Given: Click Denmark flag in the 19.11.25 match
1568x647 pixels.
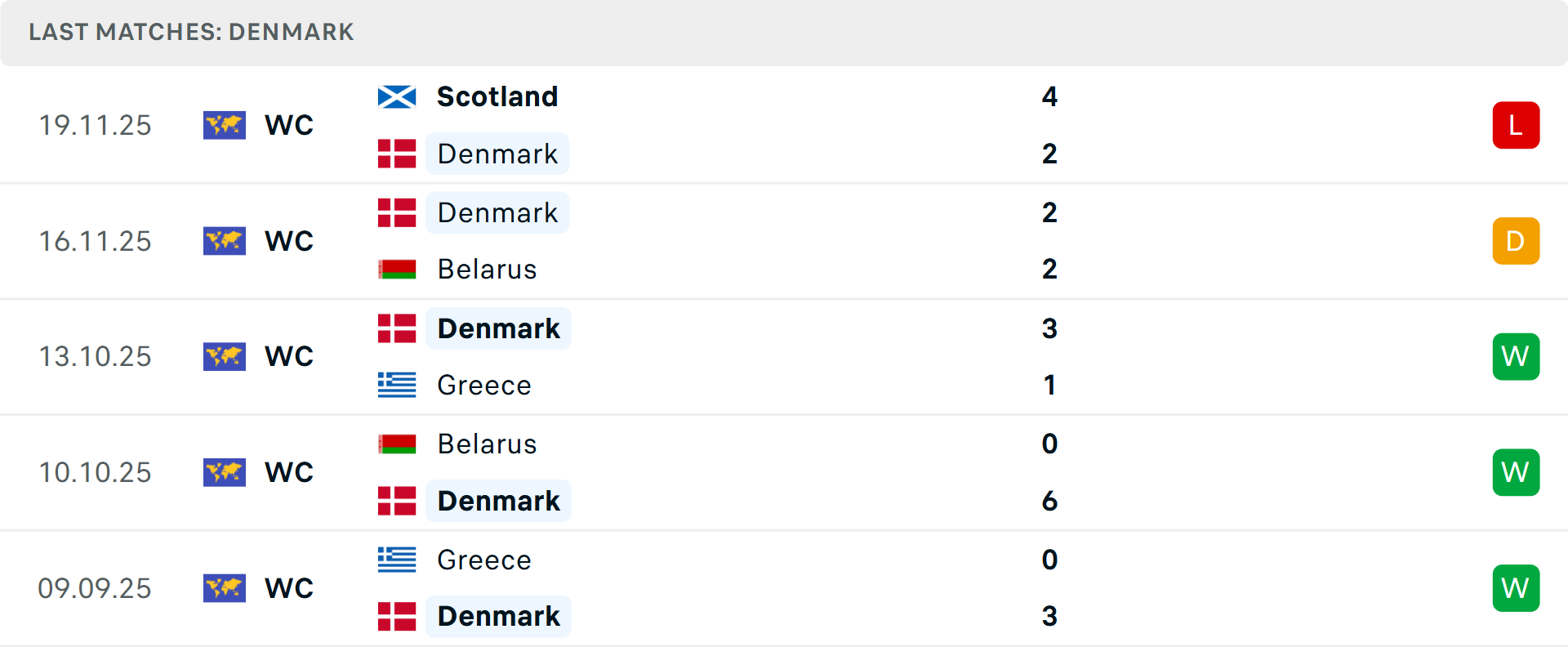Looking at the screenshot, I should 397,154.
